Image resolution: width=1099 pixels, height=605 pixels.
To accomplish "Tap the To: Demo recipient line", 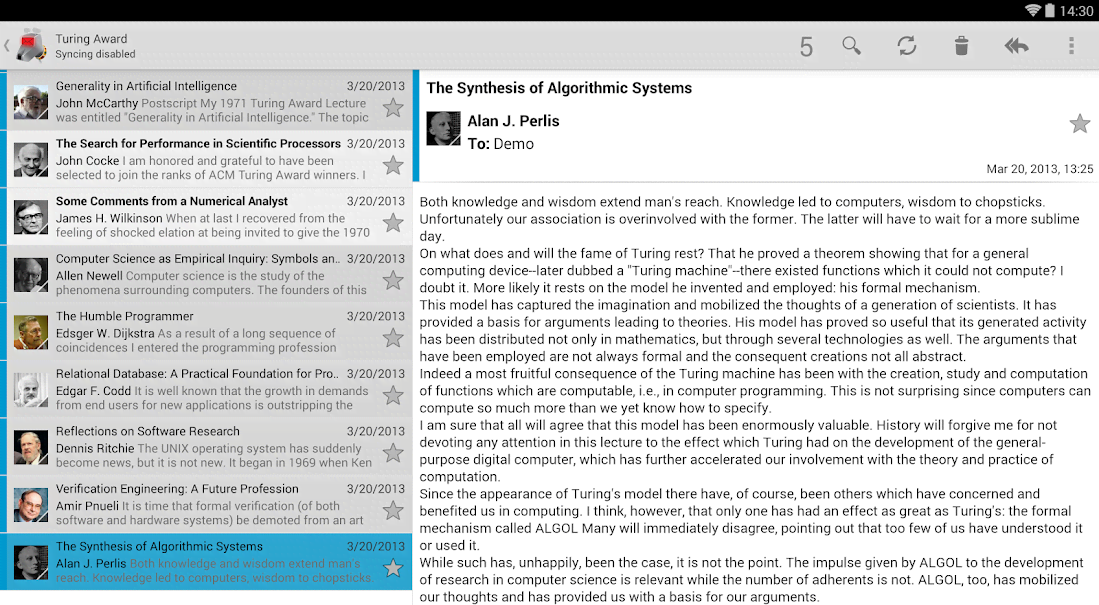I will pyautogui.click(x=500, y=144).
